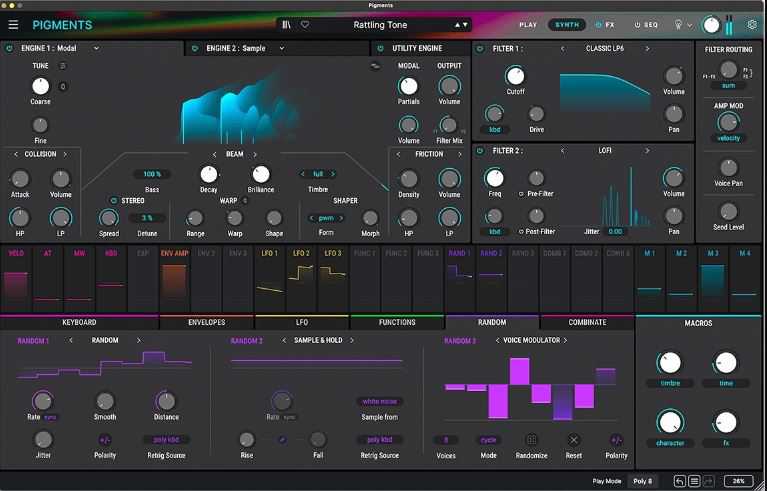Click the 26% CPU meter button
Screen dimensions: 767x491
738,481
